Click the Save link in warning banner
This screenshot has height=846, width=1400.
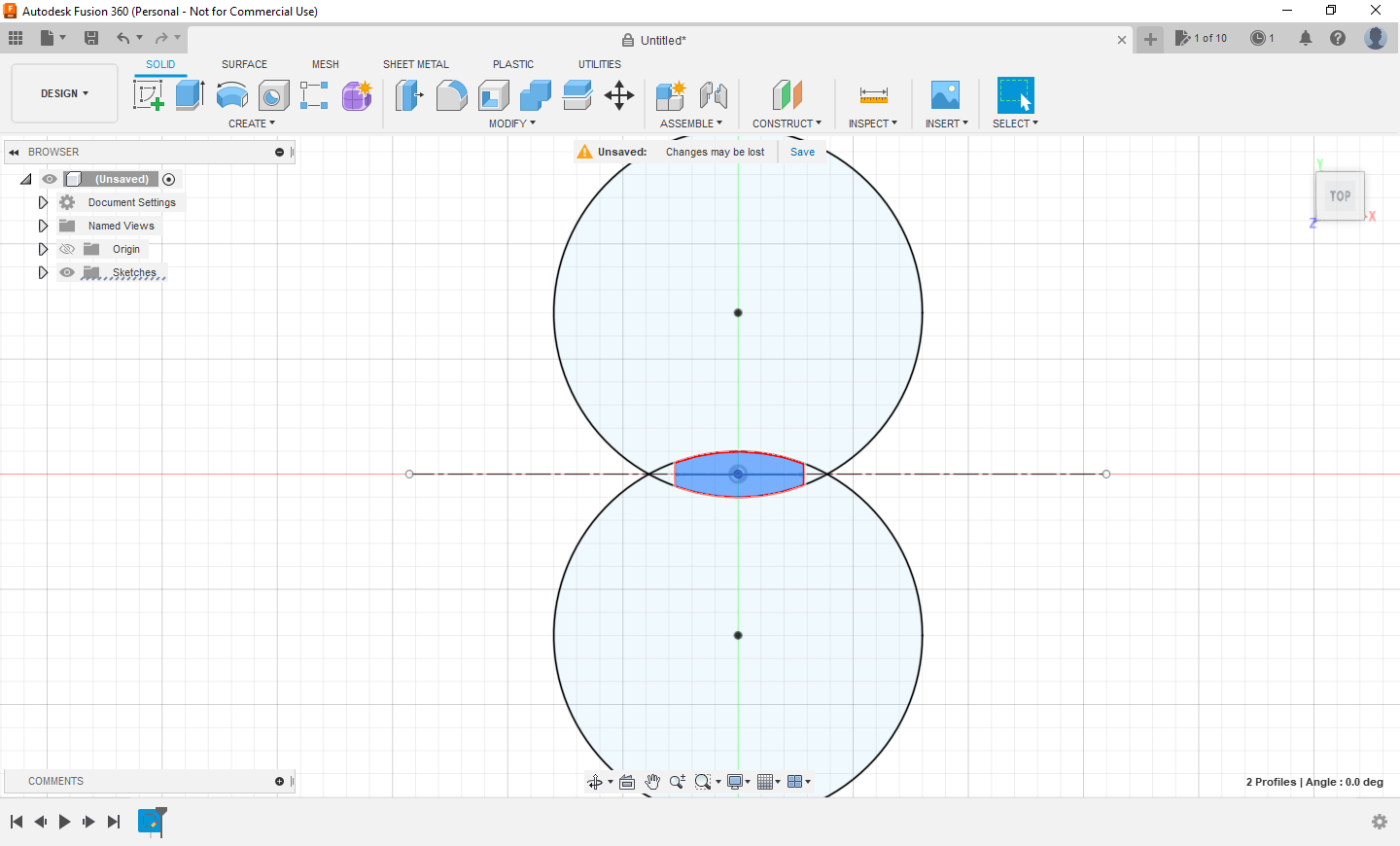point(802,152)
